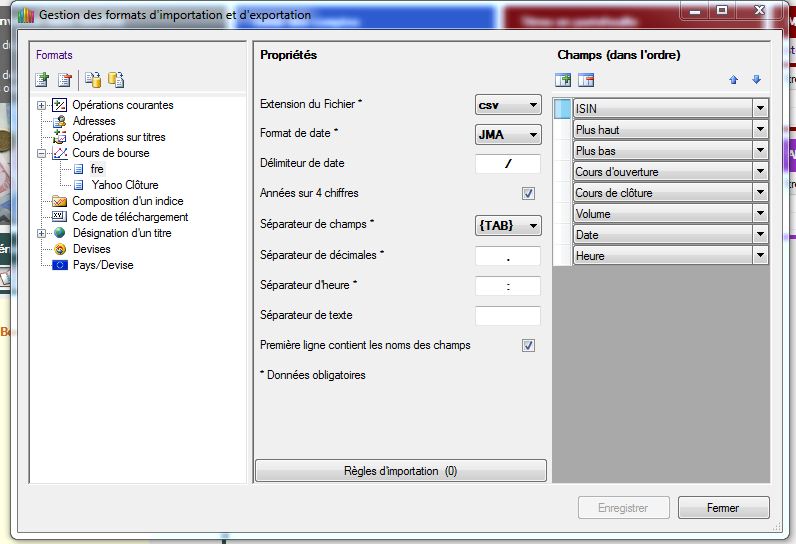This screenshot has width=796, height=544.
Task: Click the 'Séparateur de texte' input field
Action: [x=507, y=316]
